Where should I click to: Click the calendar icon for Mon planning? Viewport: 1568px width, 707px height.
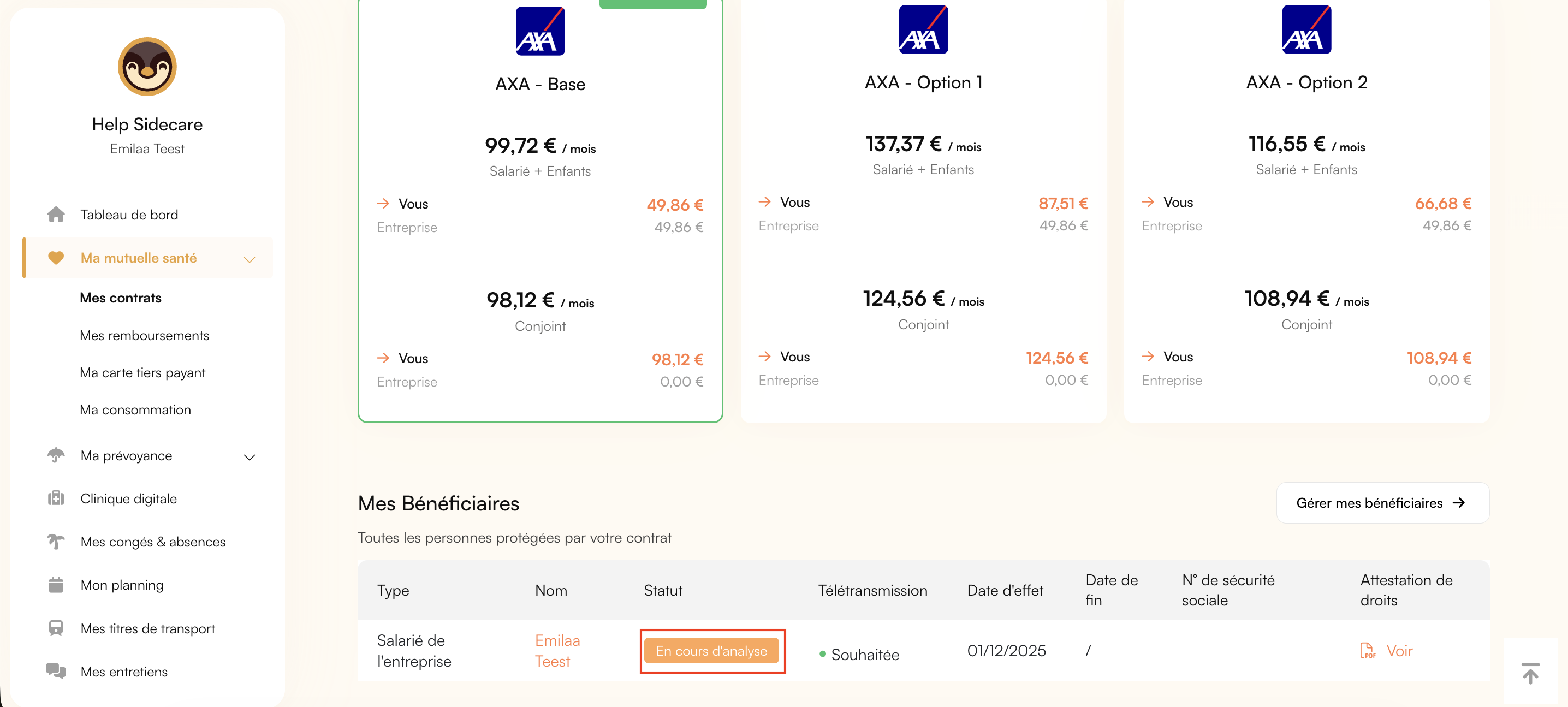[56, 585]
